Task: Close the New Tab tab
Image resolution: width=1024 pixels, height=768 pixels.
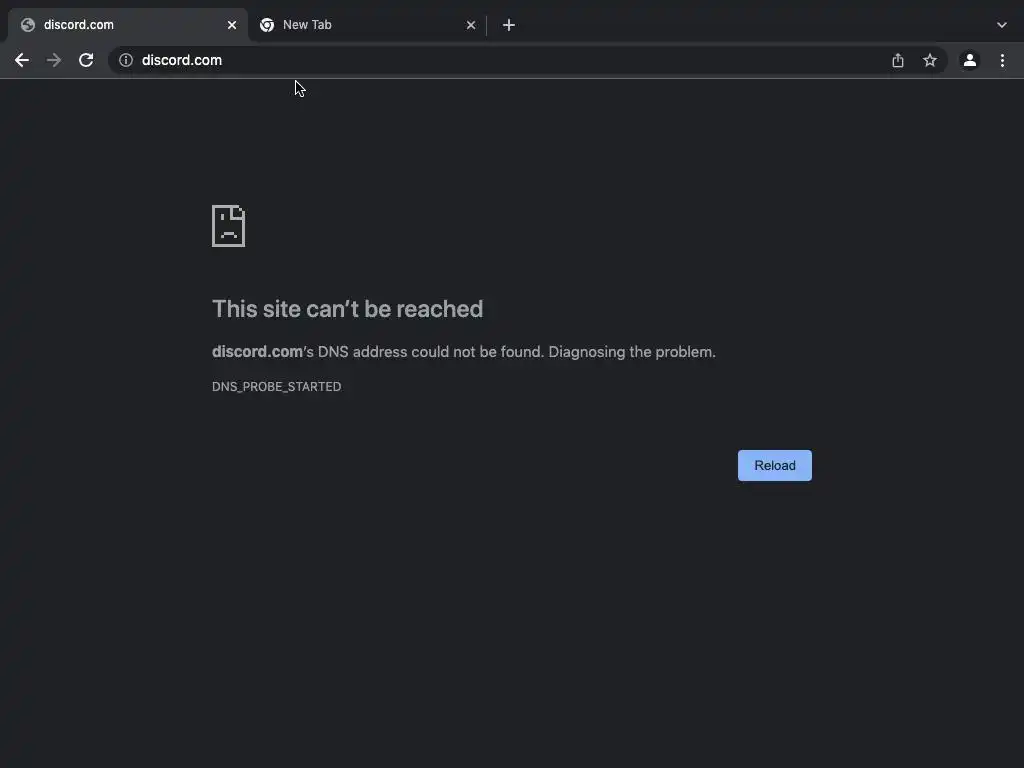Action: click(x=471, y=25)
